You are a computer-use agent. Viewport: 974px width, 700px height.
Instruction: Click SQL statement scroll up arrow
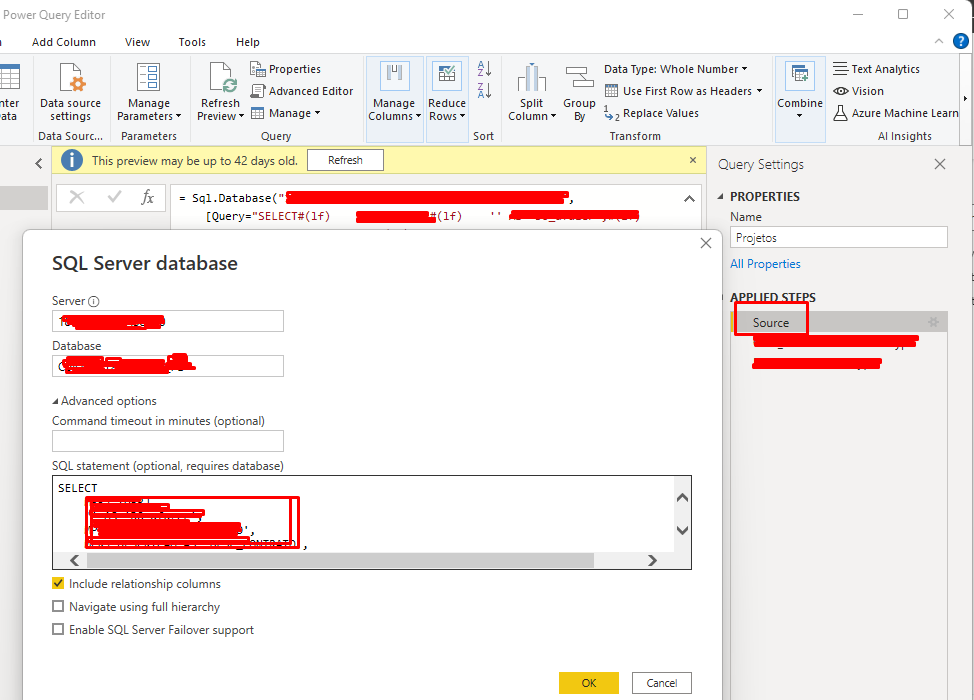coord(682,498)
